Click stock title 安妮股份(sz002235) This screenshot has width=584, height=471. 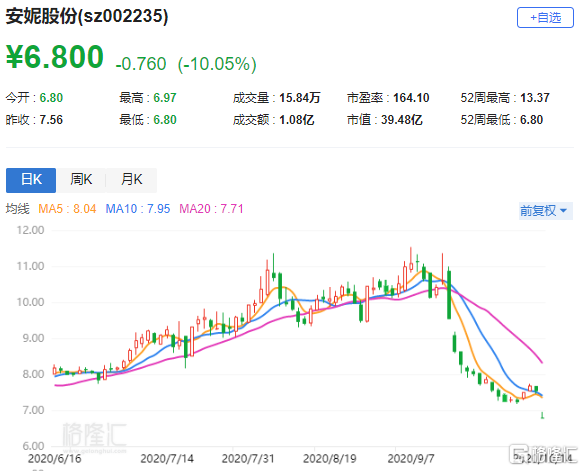click(x=87, y=16)
